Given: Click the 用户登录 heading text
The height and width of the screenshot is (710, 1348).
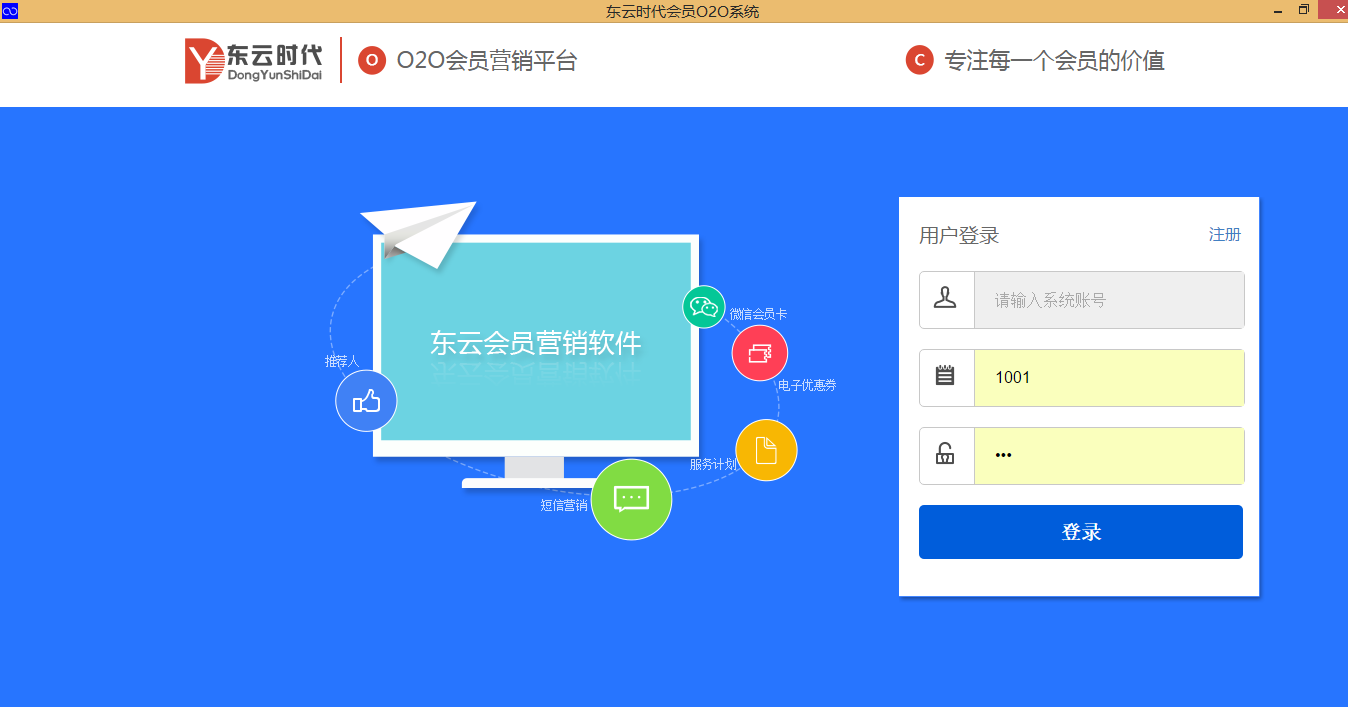Looking at the screenshot, I should click(959, 236).
